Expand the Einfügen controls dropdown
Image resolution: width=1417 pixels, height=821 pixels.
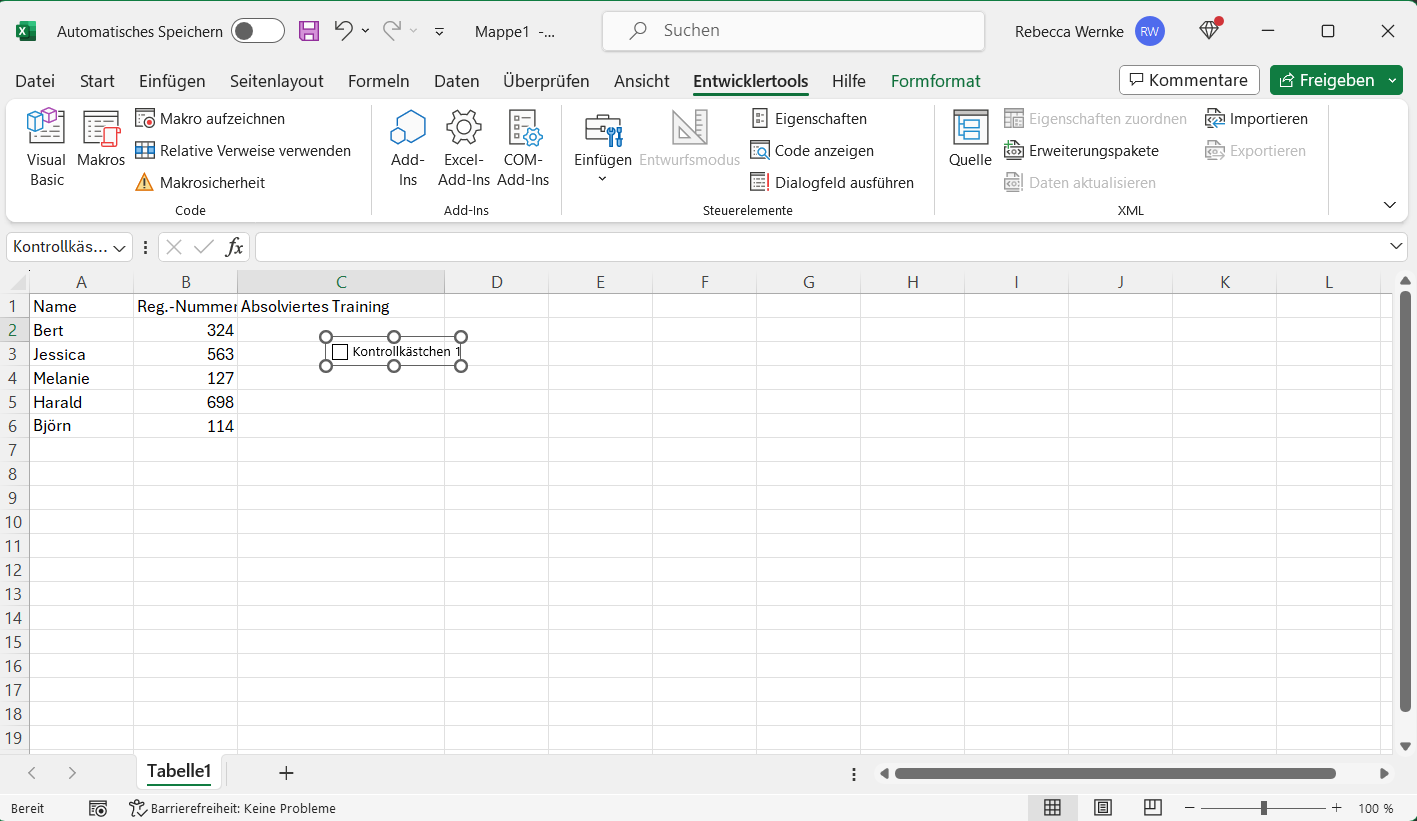pos(602,179)
